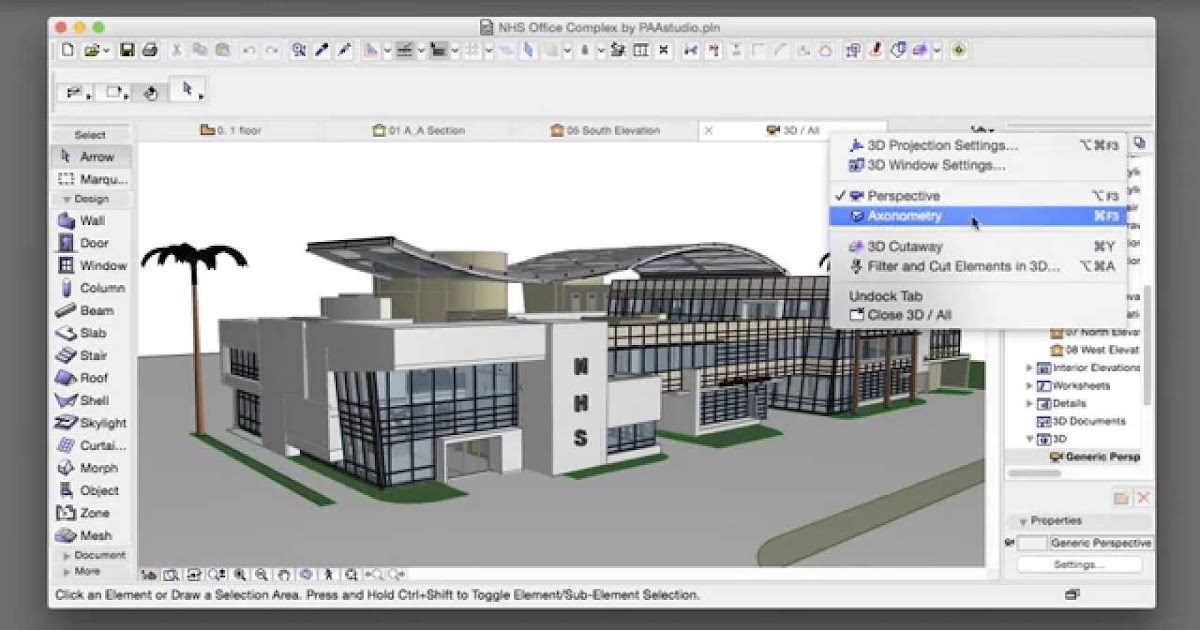Choose the Arrow selection tool
The width and height of the screenshot is (1200, 630).
coord(91,157)
